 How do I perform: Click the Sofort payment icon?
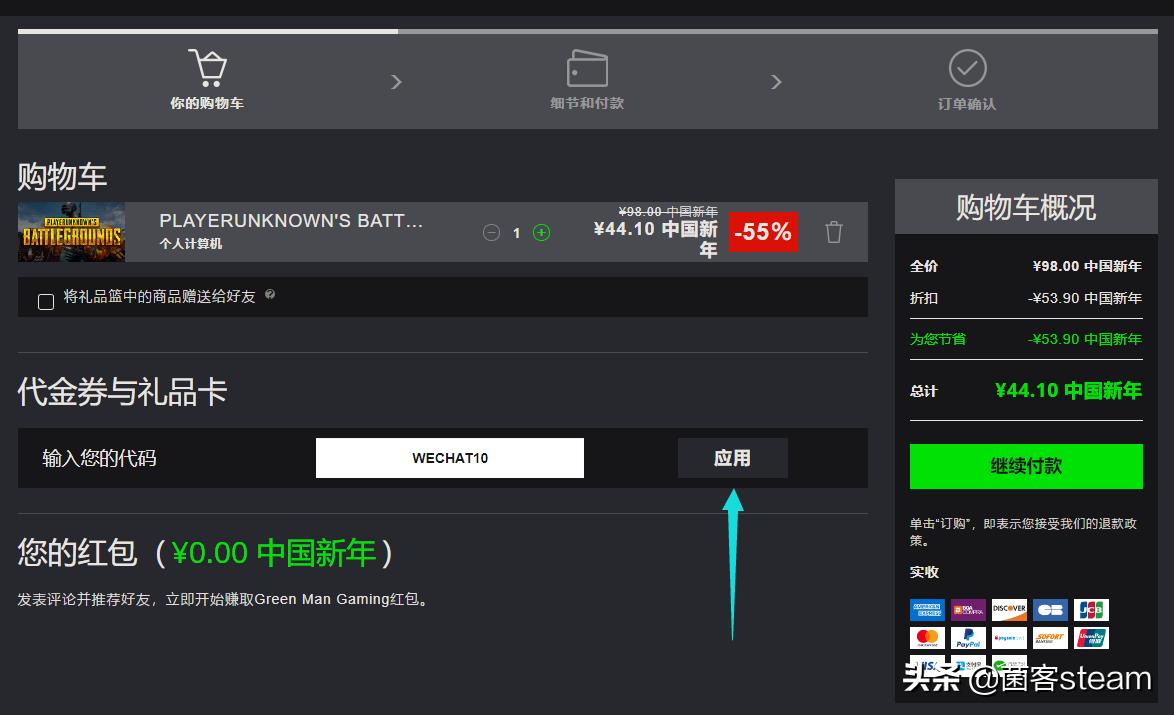1050,638
